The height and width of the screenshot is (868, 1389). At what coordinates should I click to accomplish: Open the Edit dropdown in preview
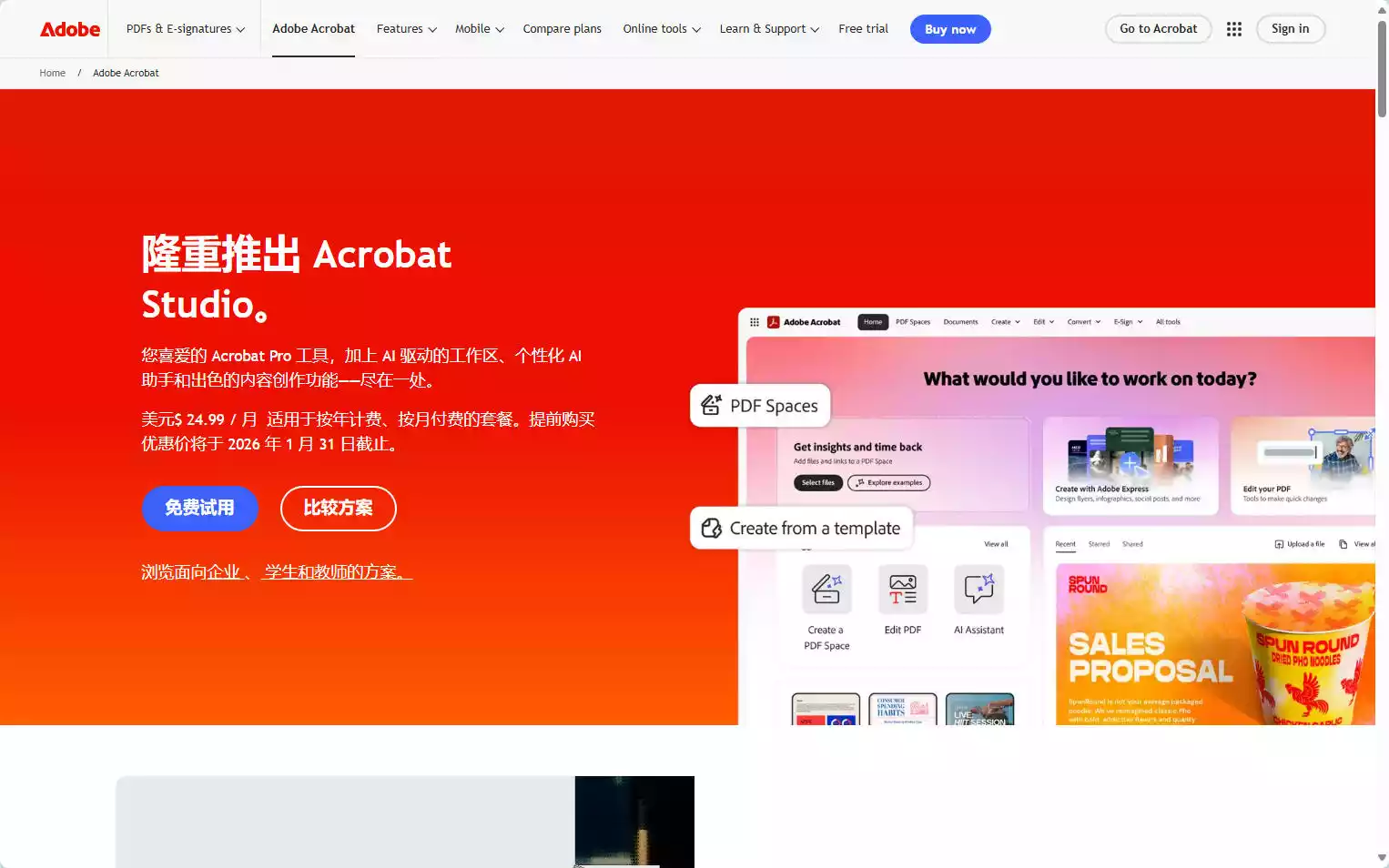click(x=1044, y=322)
